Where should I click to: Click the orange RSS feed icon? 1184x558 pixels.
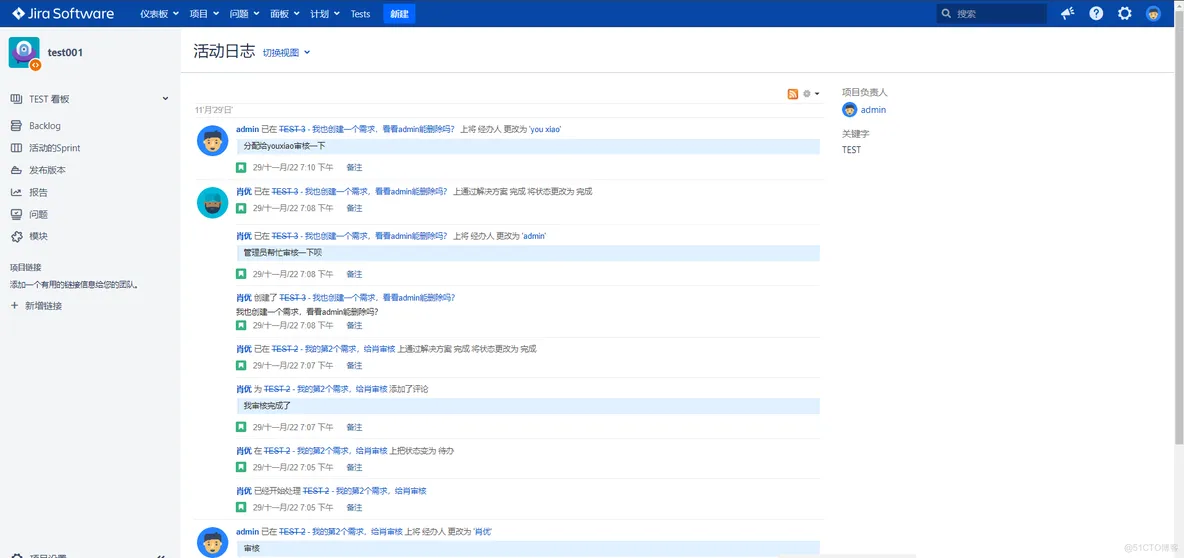[x=793, y=94]
